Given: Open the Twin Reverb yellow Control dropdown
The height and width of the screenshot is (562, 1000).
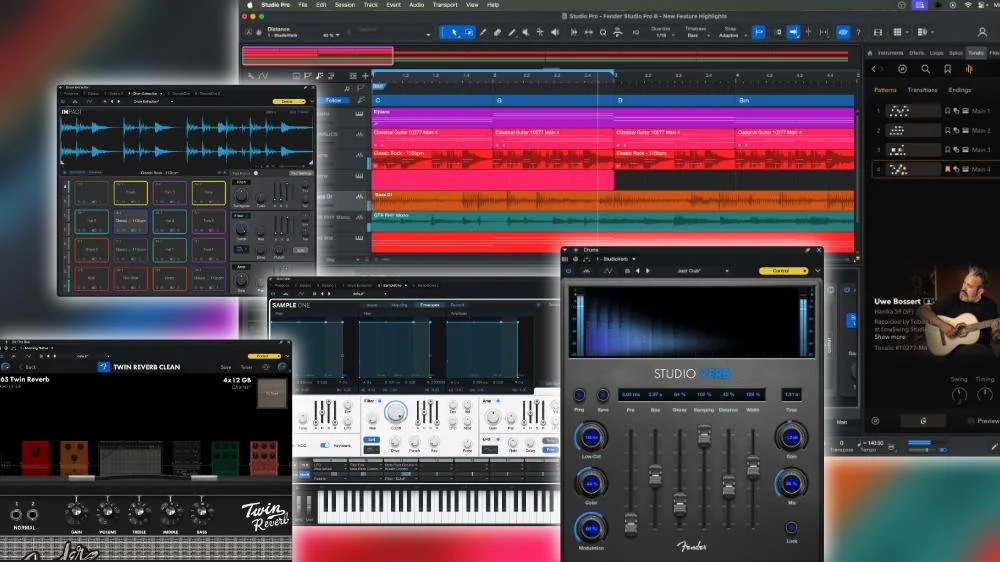Looking at the screenshot, I should point(264,356).
